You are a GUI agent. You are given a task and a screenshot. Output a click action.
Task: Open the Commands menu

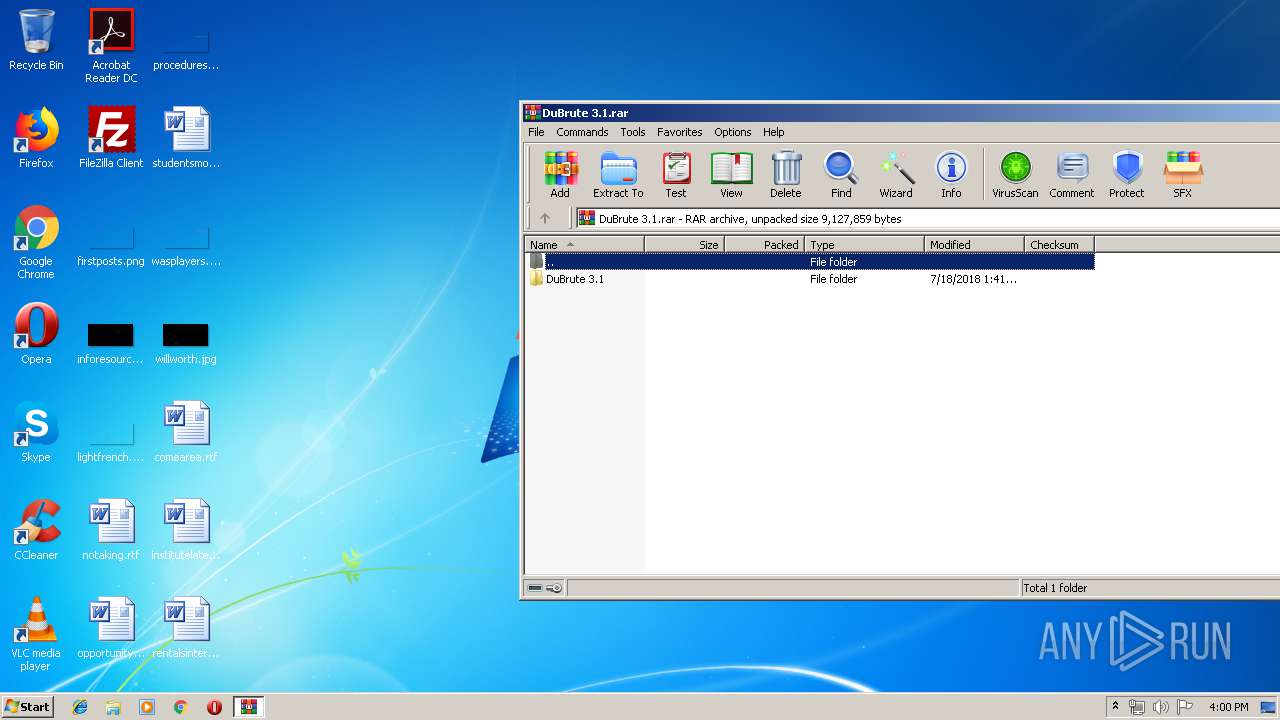pos(582,132)
